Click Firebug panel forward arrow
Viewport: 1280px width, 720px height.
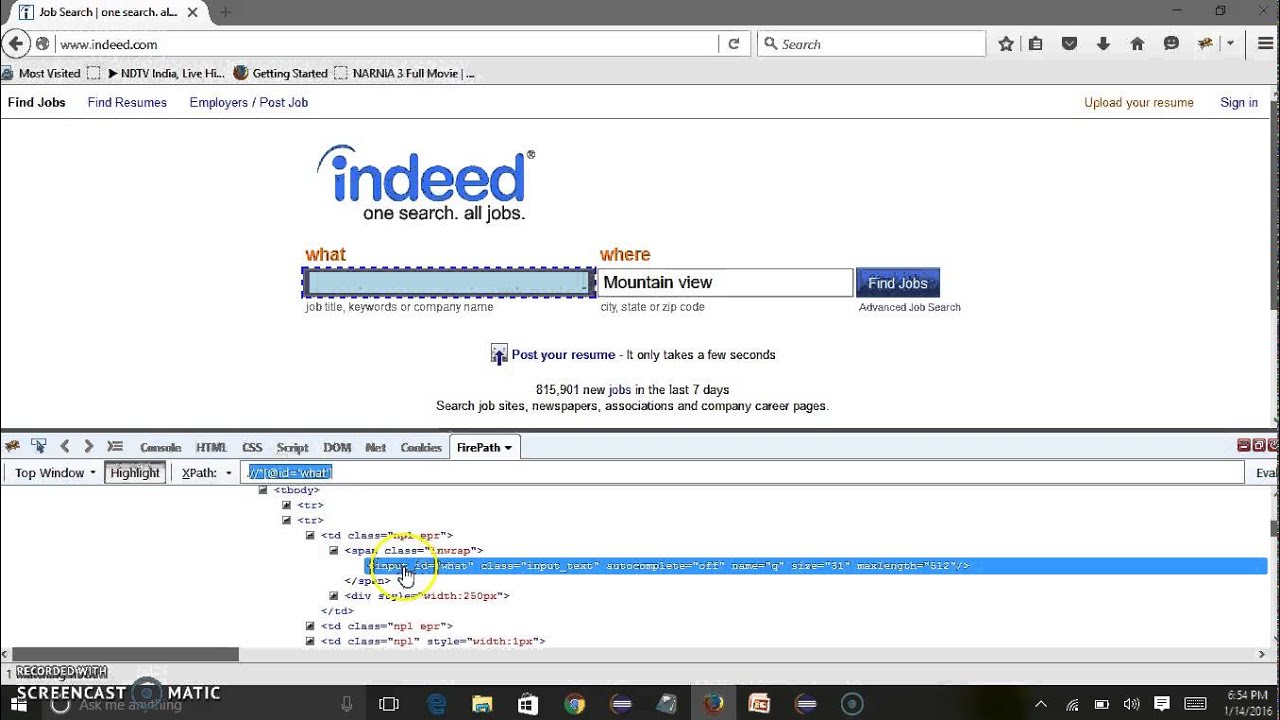pos(88,447)
